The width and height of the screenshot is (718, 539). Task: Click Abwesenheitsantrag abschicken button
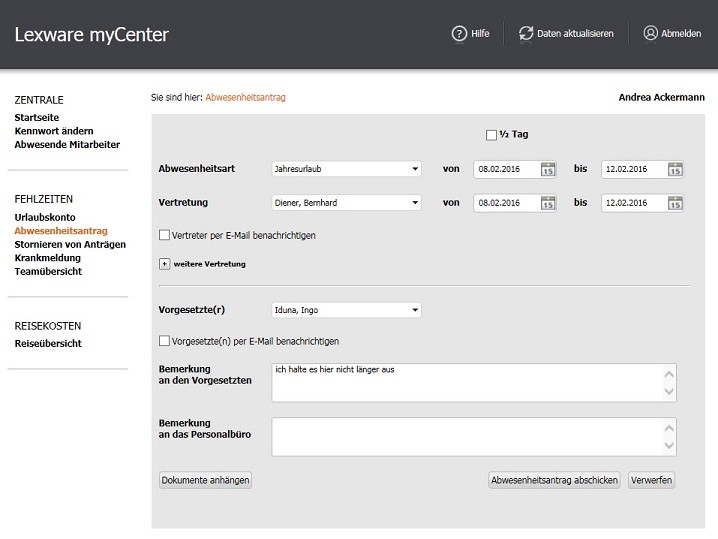point(554,480)
